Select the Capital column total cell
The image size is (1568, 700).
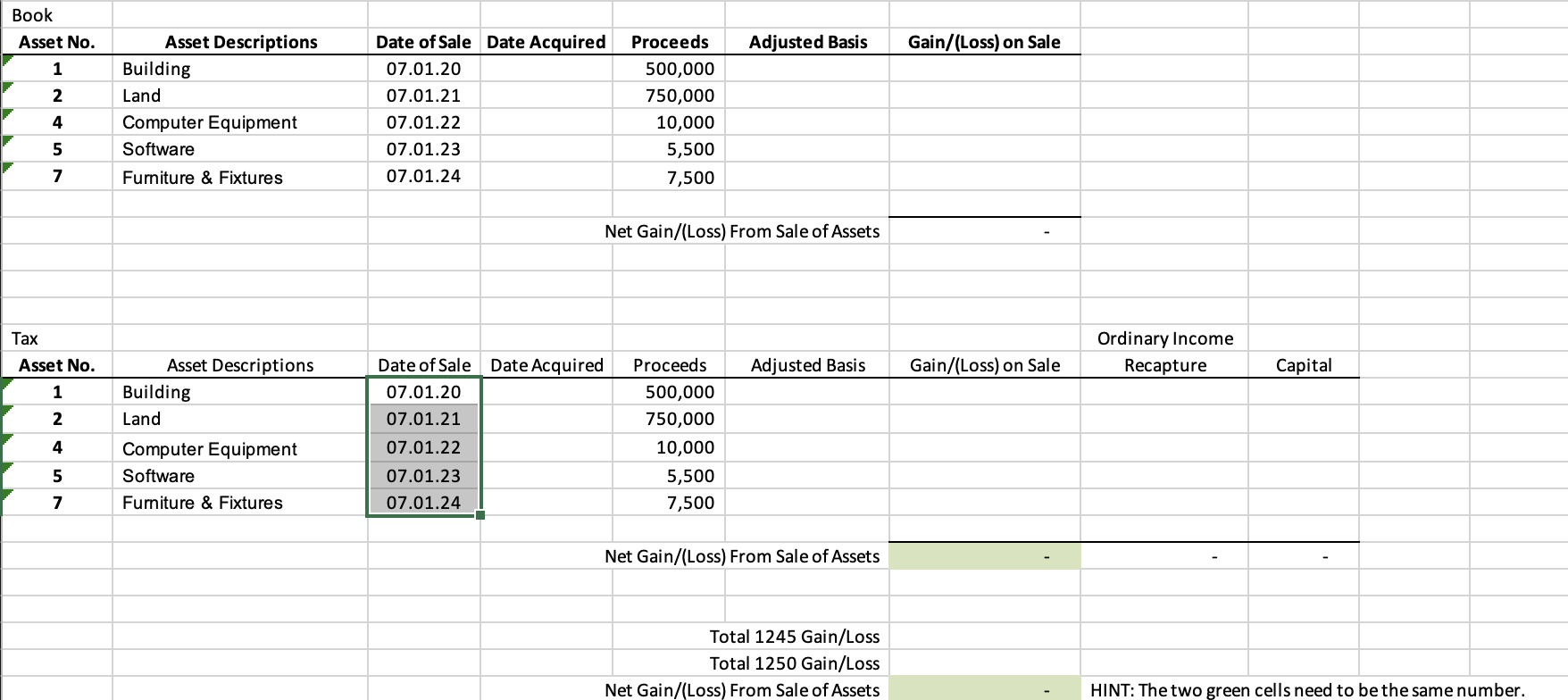click(1304, 556)
